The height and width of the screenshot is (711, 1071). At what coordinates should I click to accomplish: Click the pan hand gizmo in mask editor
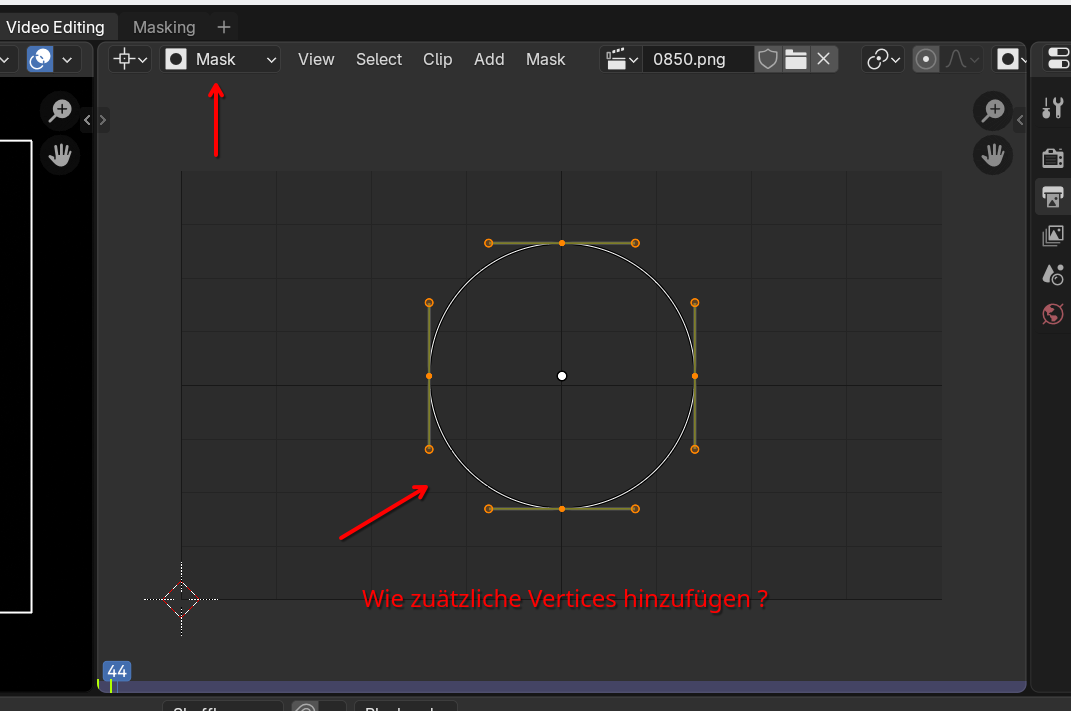pos(992,155)
